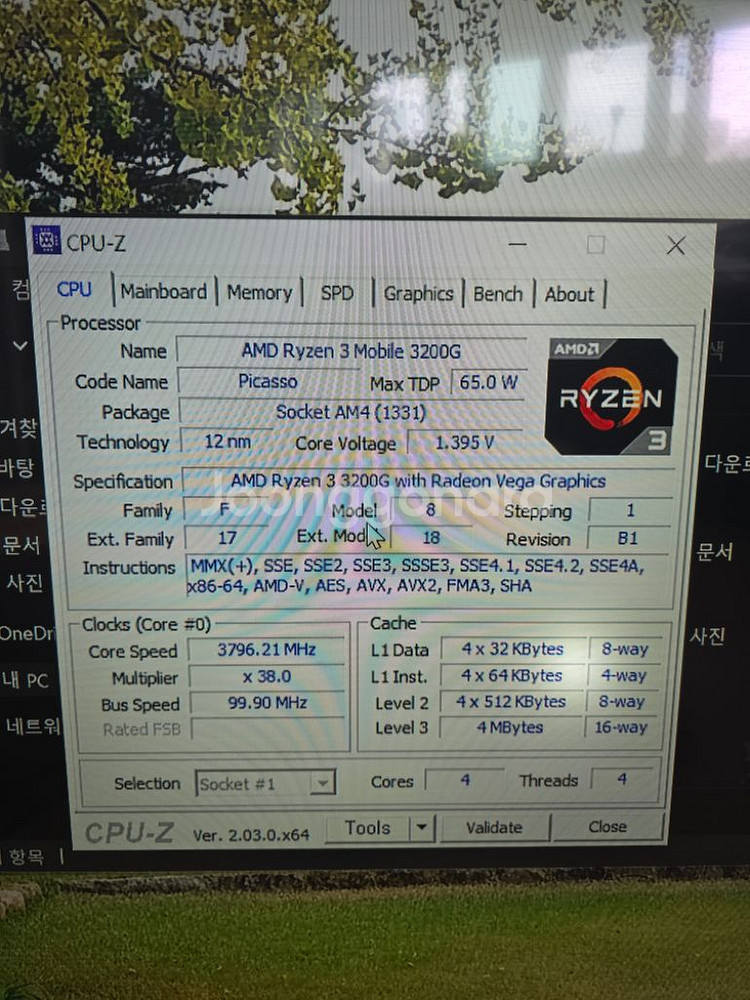Click the Level 3 16-way value
Screen dimensions: 750x1000
(x=621, y=727)
